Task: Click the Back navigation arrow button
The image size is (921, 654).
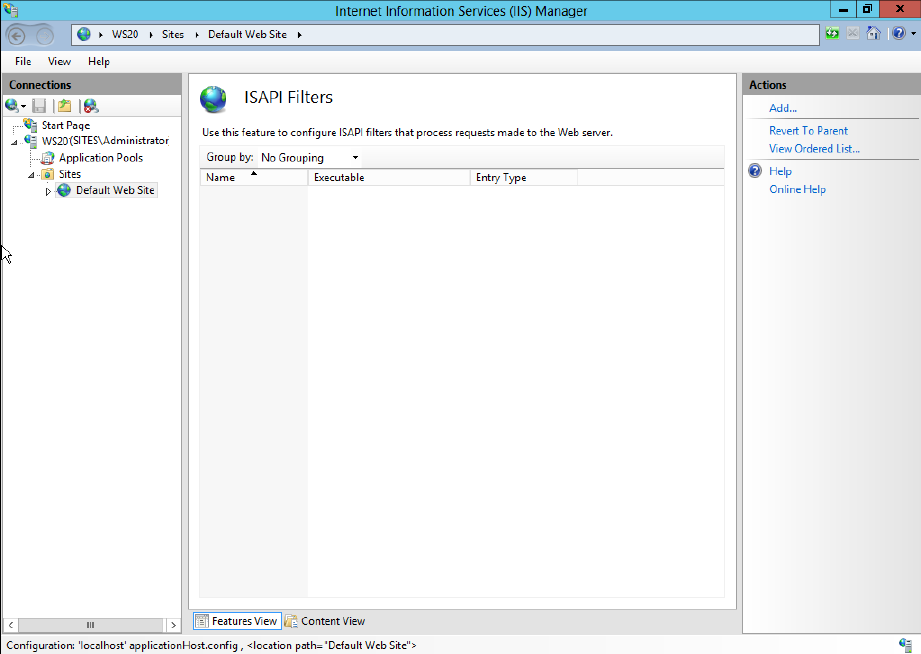Action: [17, 36]
